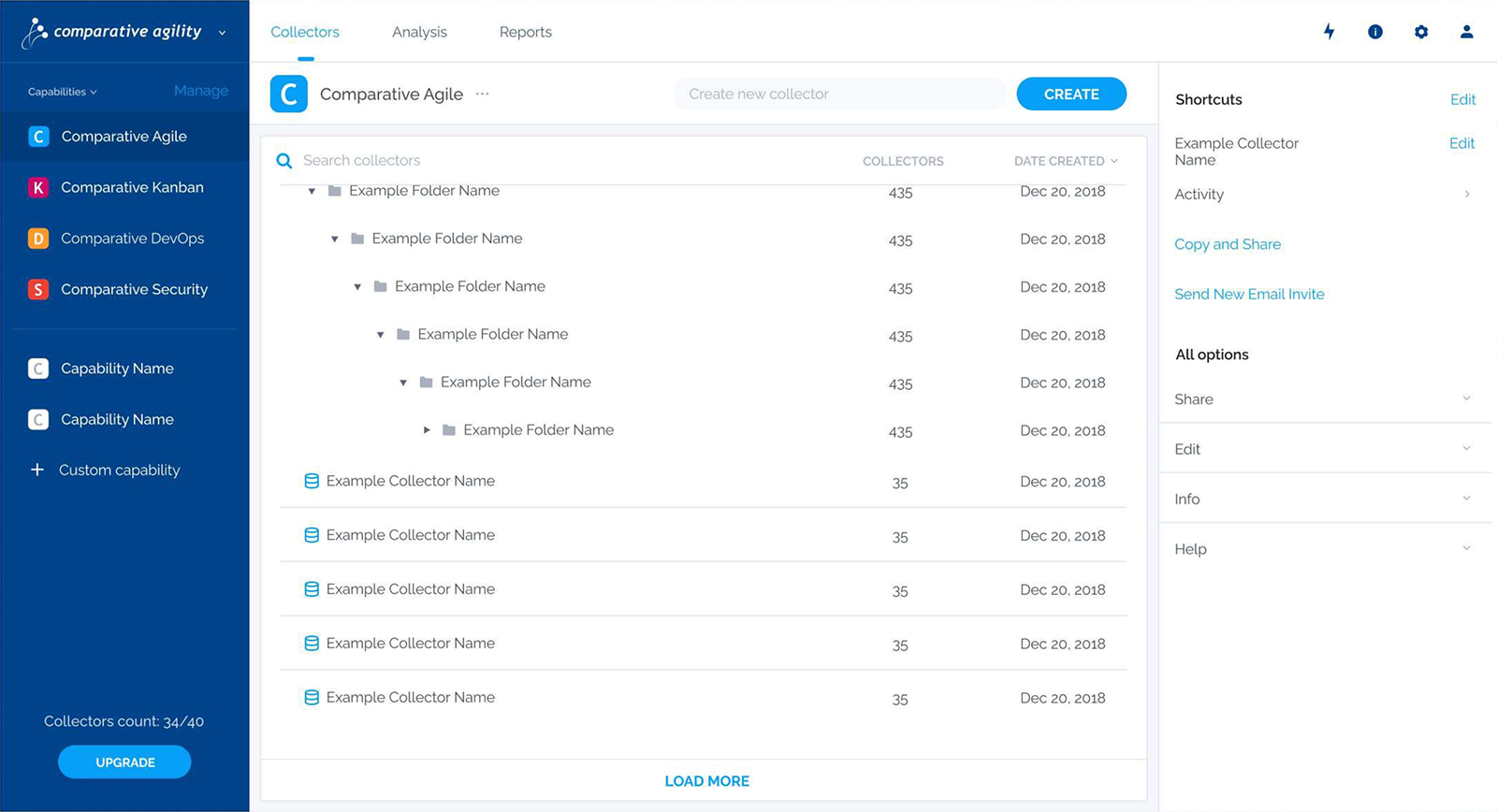The width and height of the screenshot is (1497, 812).
Task: Click the database icon of the last collector row
Action: (x=312, y=698)
